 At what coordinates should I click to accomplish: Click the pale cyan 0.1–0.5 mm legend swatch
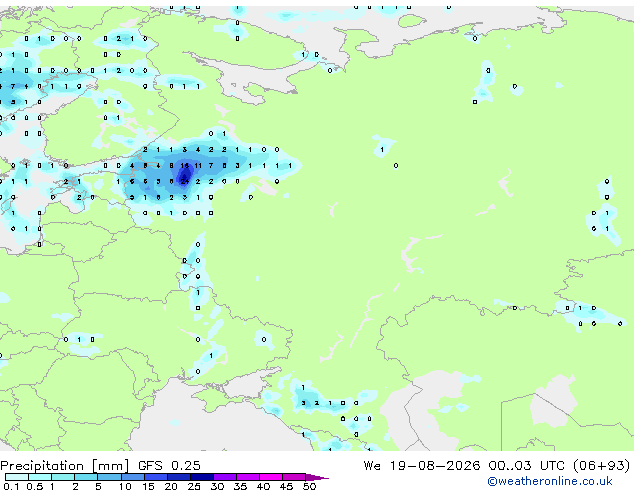(x=17, y=477)
